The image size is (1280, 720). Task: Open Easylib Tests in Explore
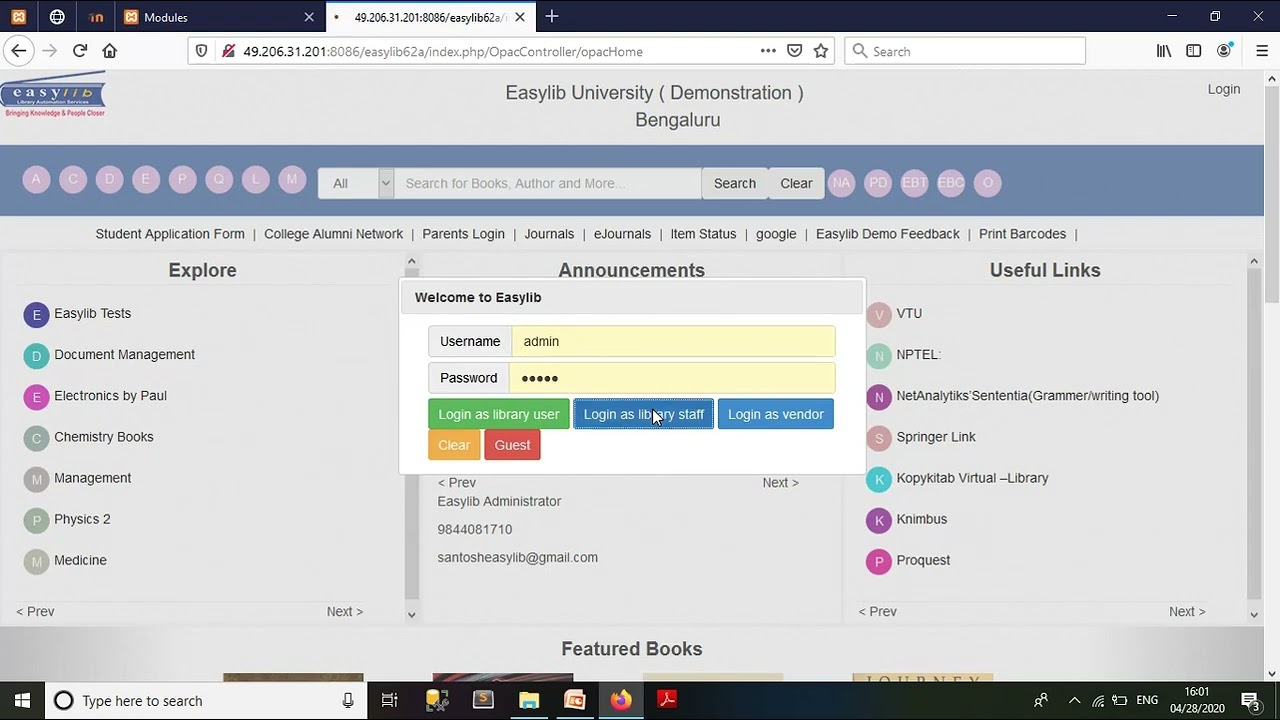click(x=92, y=313)
